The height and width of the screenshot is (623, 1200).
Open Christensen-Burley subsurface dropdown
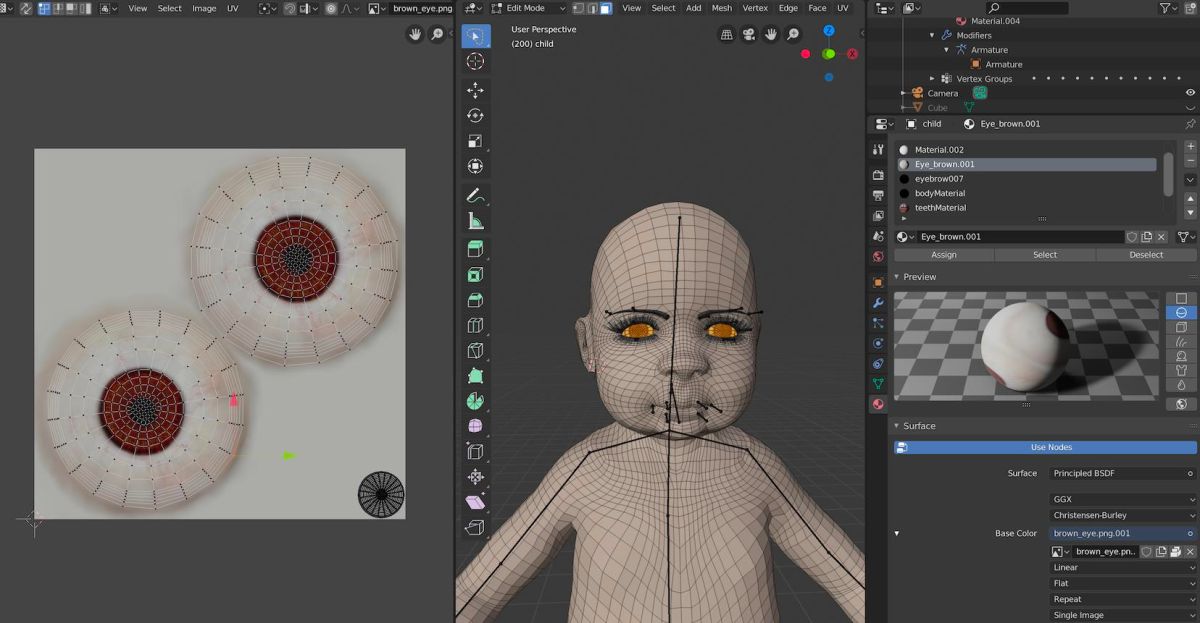point(1122,515)
